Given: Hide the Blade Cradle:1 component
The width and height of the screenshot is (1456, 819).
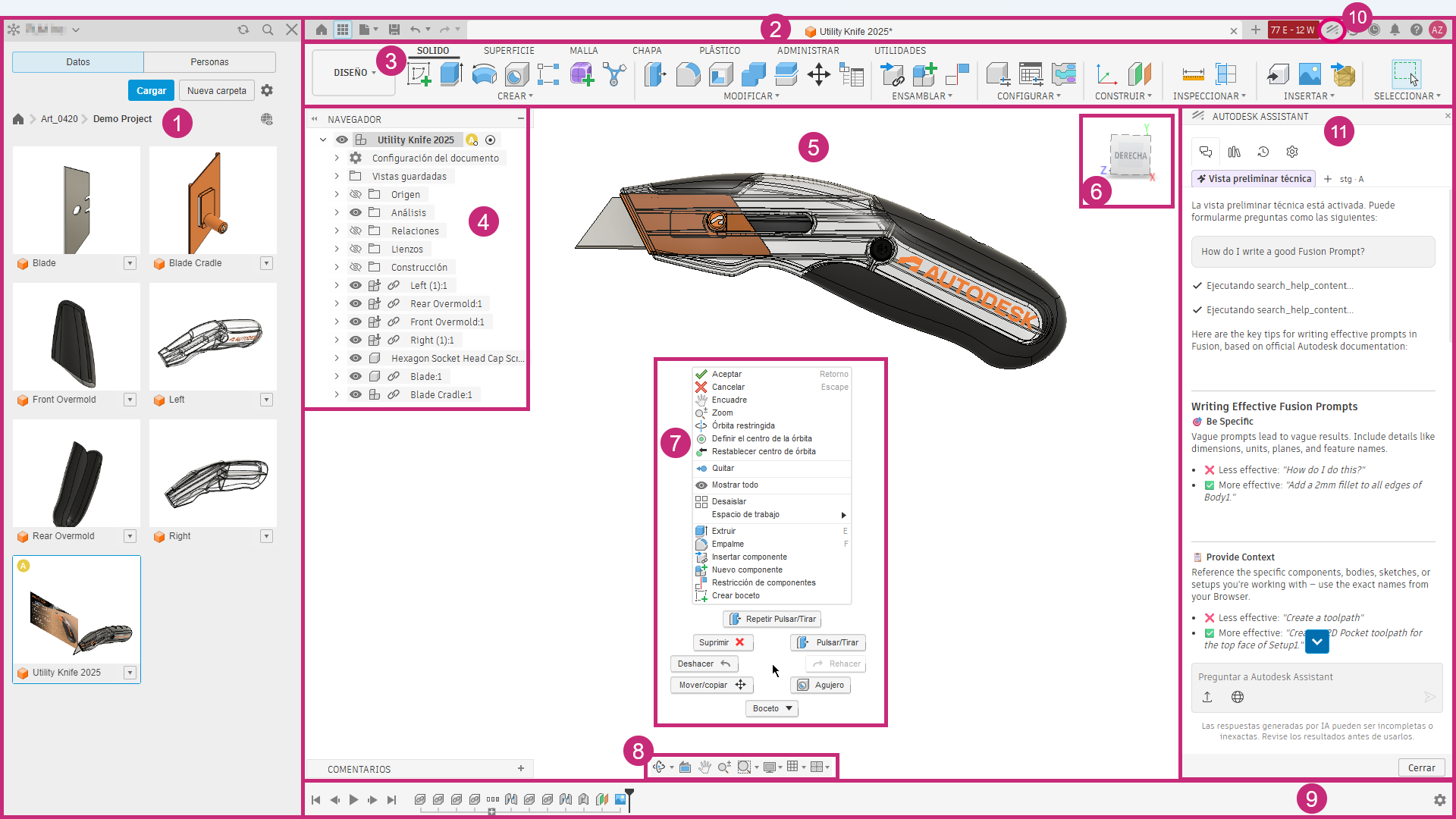Looking at the screenshot, I should click(x=355, y=394).
